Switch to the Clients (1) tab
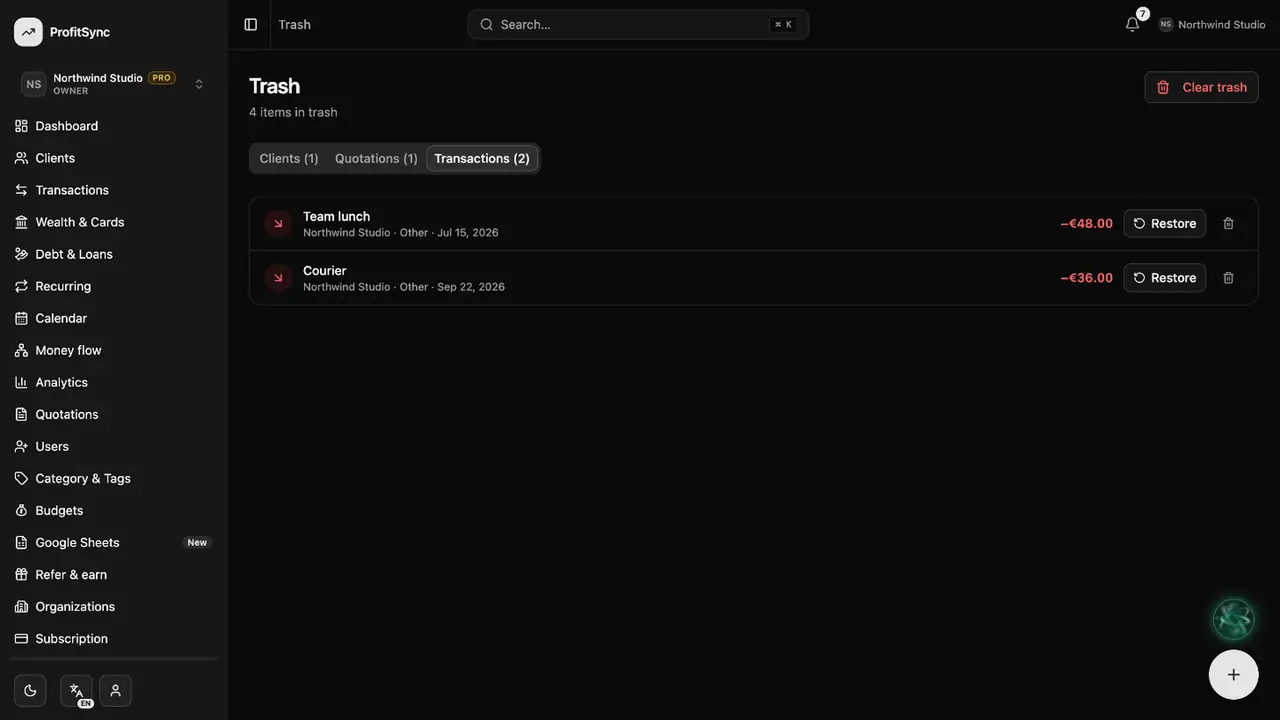The height and width of the screenshot is (720, 1280). pyautogui.click(x=289, y=158)
